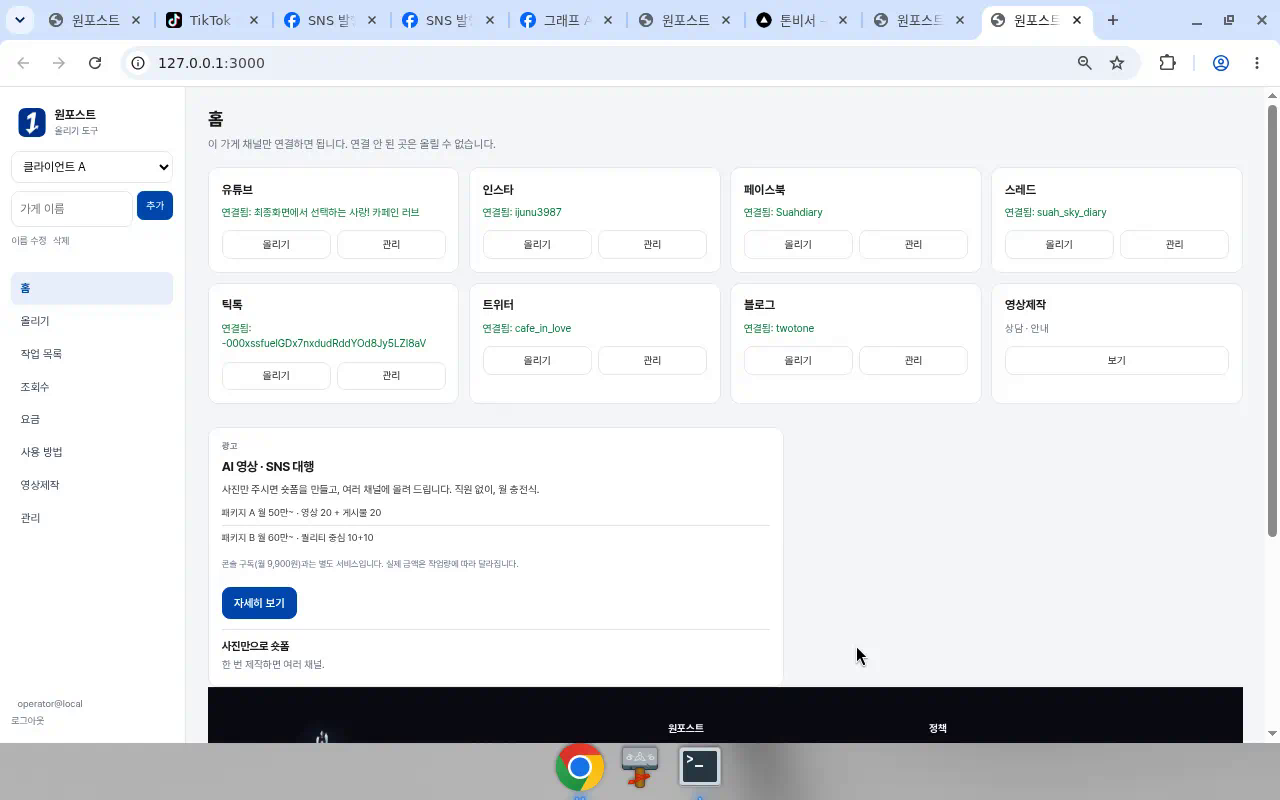Open the browser extensions puzzle icon

pos(1167,63)
